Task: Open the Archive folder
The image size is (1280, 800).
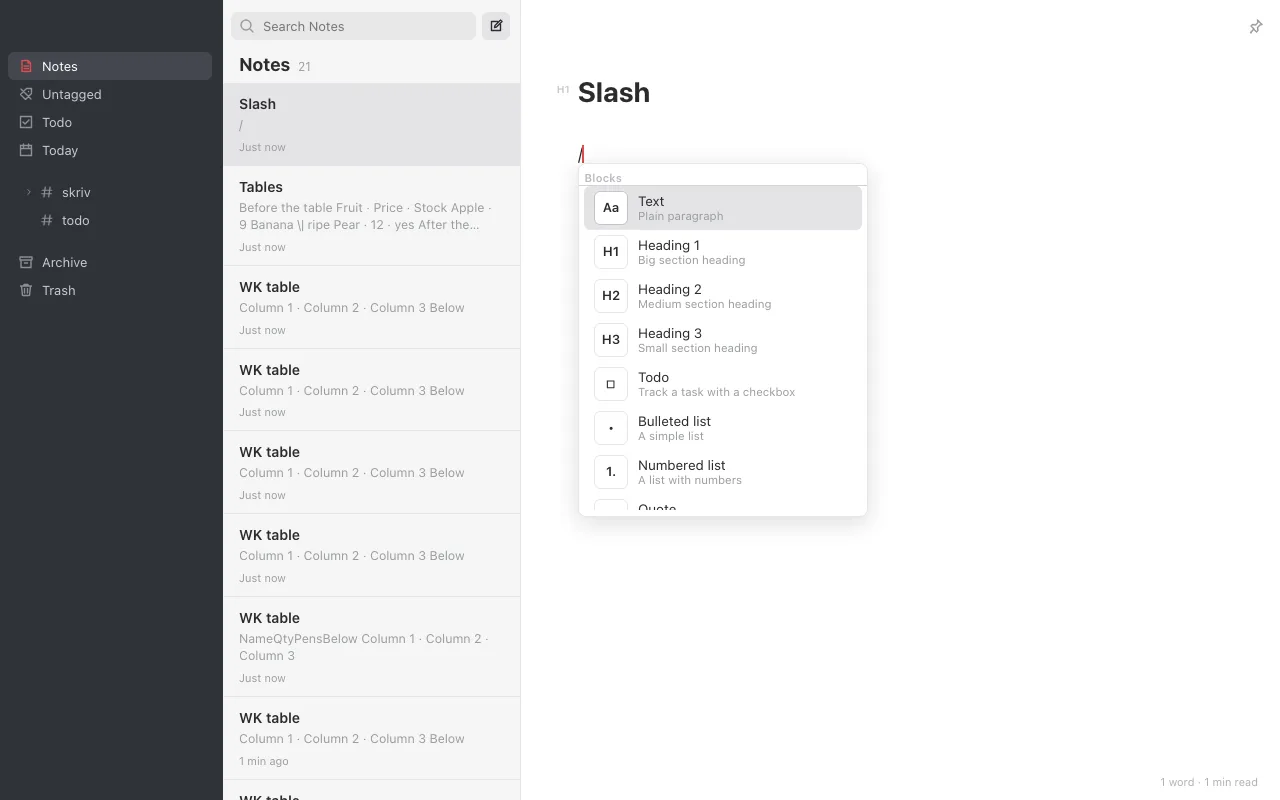Action: click(x=110, y=262)
